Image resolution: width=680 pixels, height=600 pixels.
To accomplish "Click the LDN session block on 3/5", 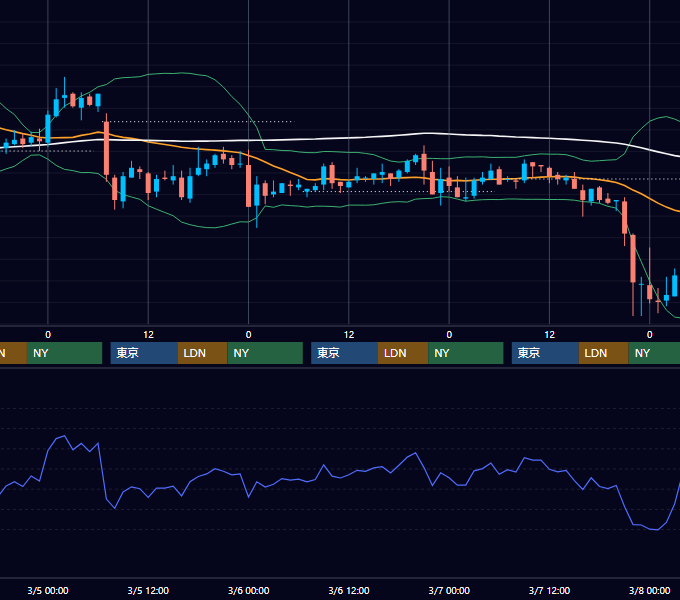I will coord(203,353).
